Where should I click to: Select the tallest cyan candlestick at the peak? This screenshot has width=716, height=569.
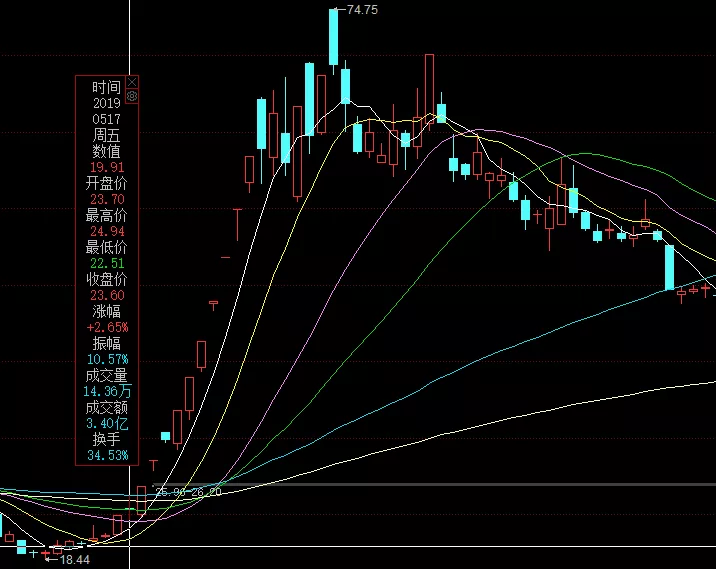[335, 37]
